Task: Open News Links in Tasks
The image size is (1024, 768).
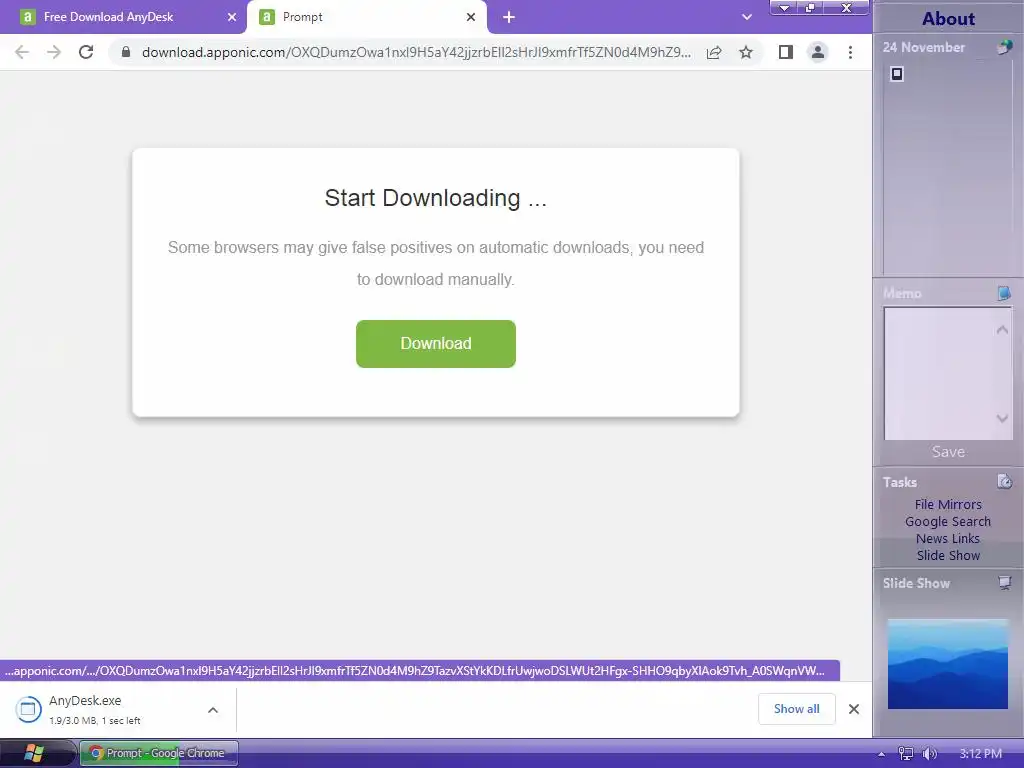Action: coord(948,539)
